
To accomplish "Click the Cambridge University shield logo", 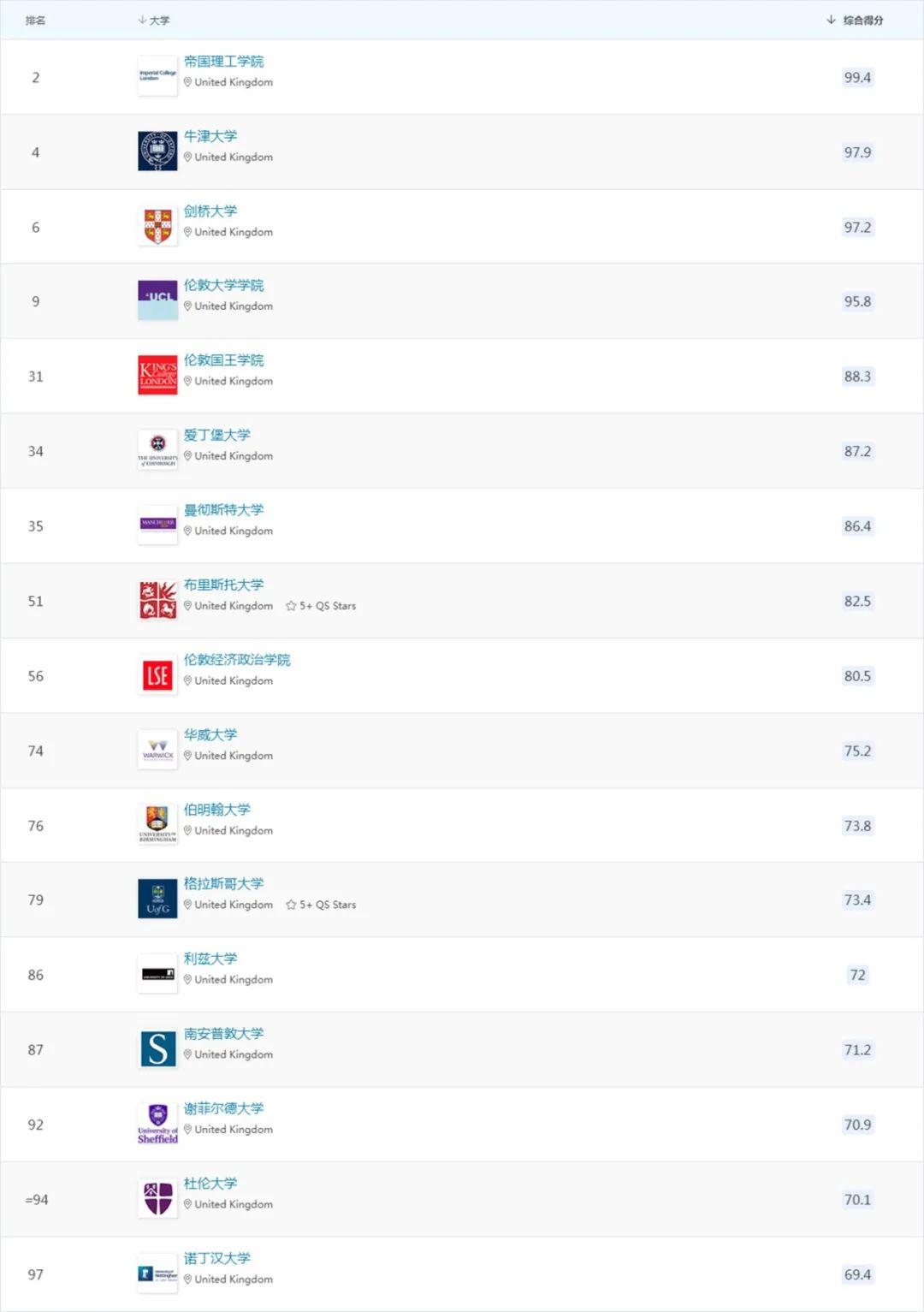I will pos(157,226).
